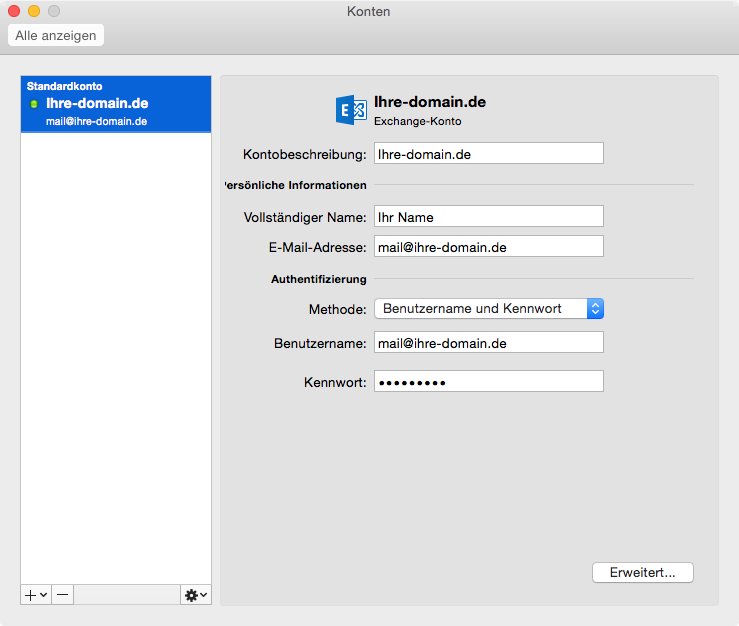
Task: Select the Ihre-domain.de account in sidebar
Action: tap(116, 104)
